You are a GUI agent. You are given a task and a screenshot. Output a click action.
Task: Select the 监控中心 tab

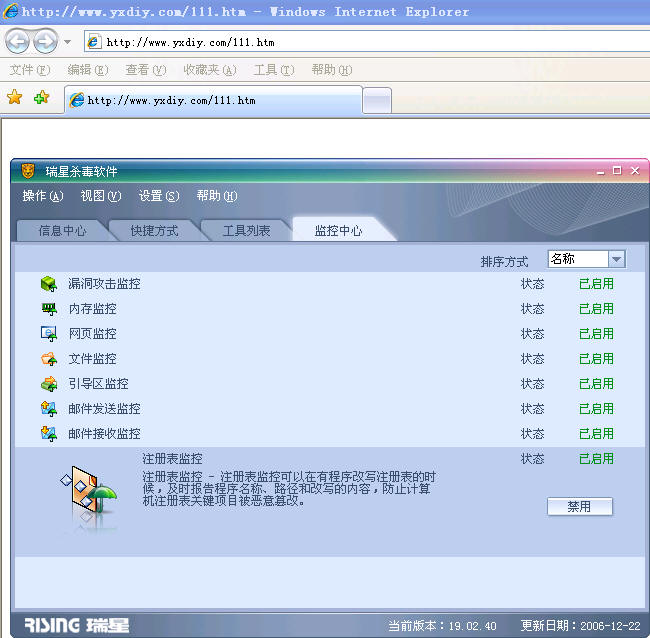pyautogui.click(x=339, y=230)
